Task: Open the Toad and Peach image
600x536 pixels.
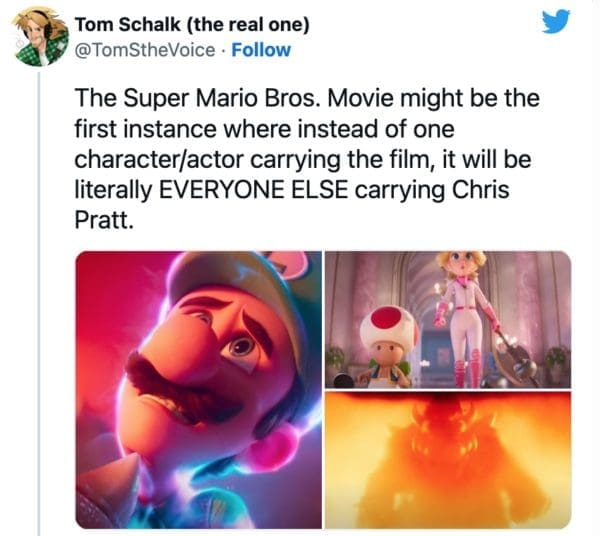Action: [448, 318]
